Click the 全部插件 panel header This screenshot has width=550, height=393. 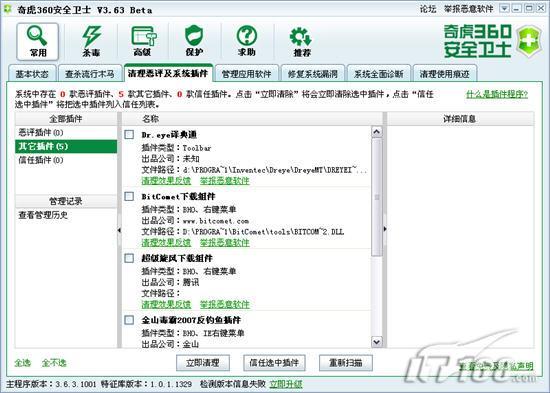click(x=66, y=119)
